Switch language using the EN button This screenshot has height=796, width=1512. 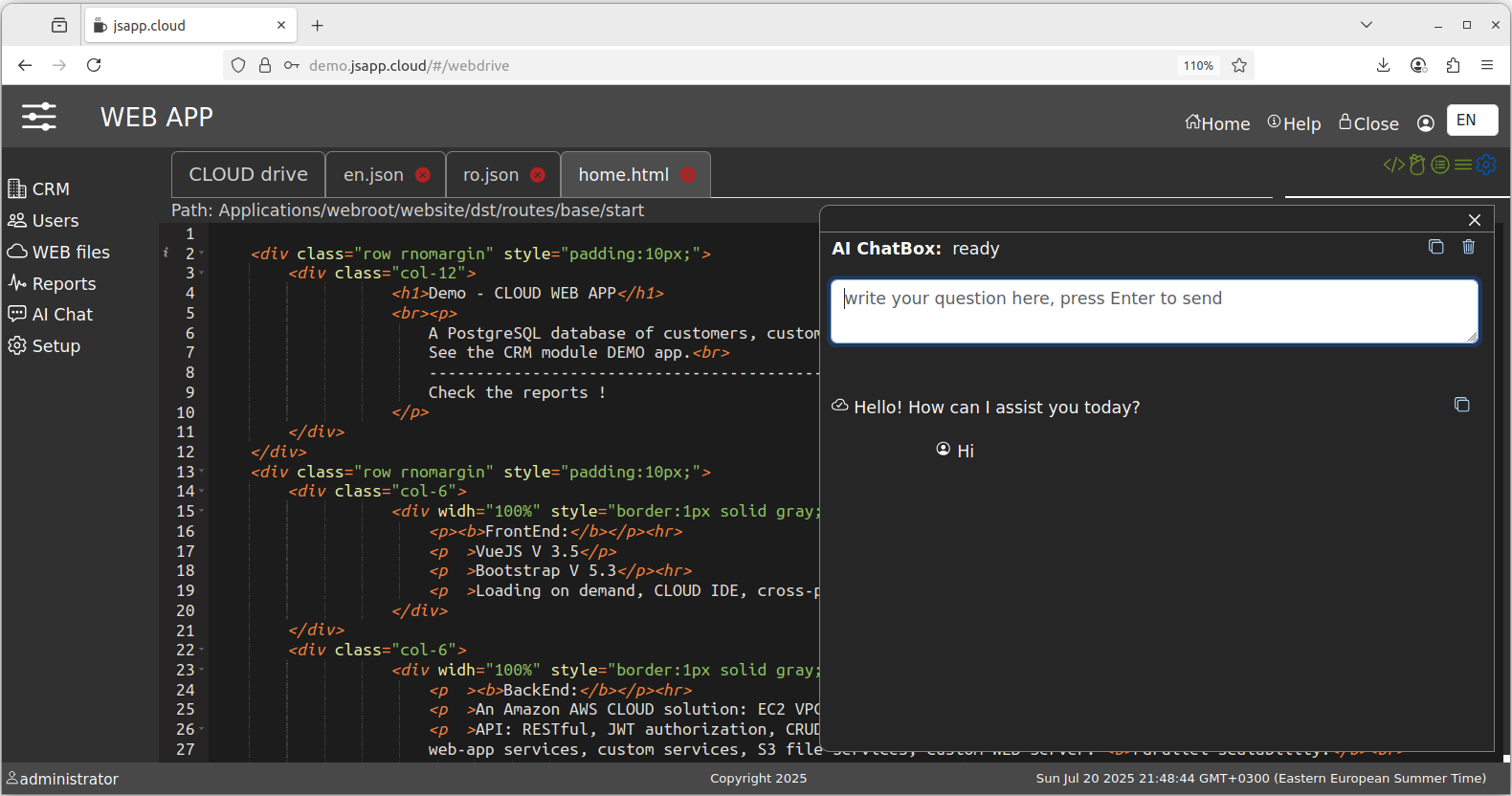pyautogui.click(x=1471, y=120)
